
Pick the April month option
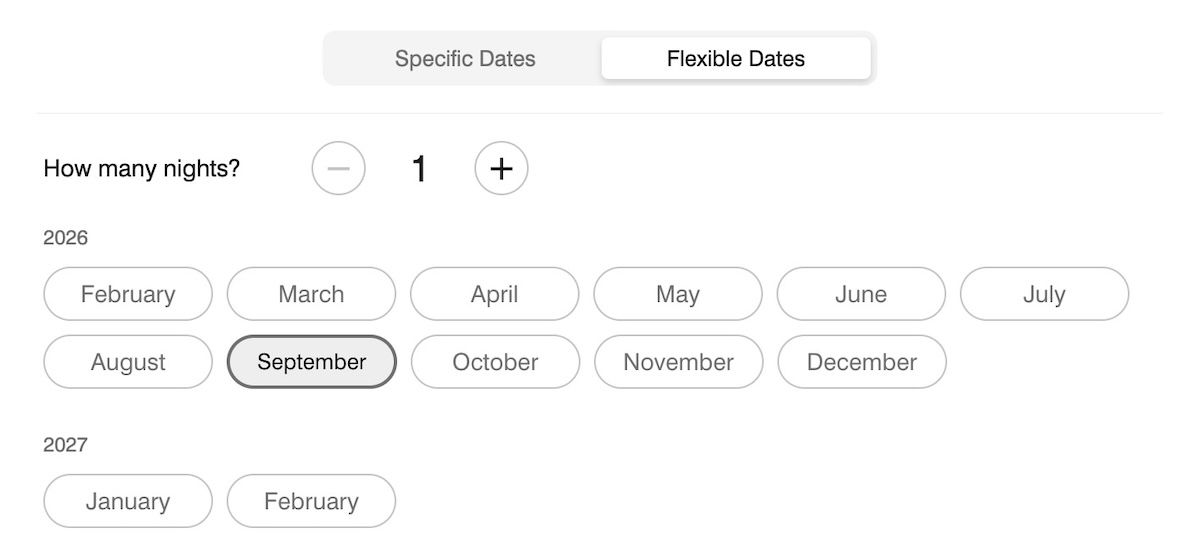(495, 294)
